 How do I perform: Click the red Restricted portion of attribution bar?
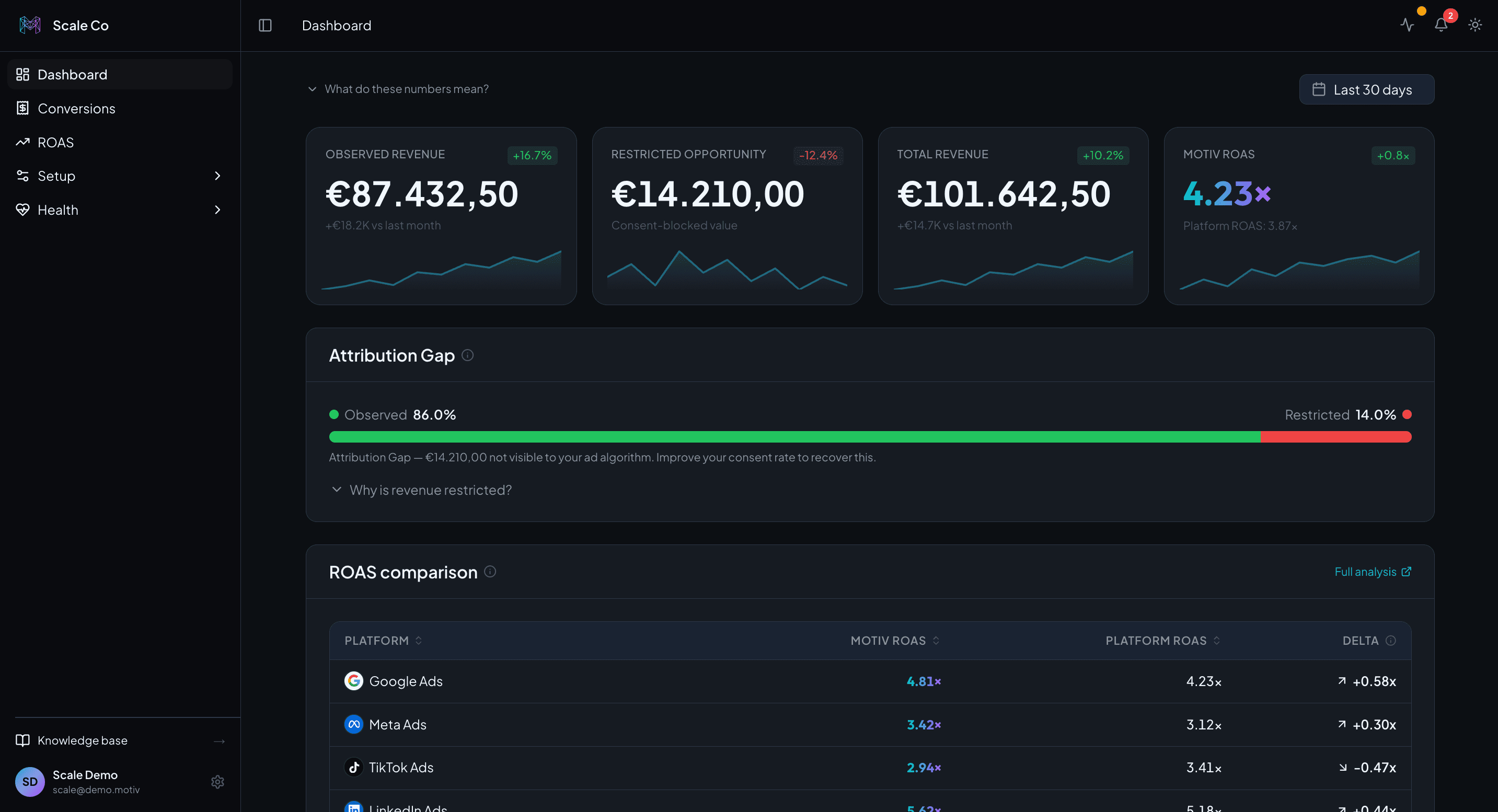point(1336,437)
